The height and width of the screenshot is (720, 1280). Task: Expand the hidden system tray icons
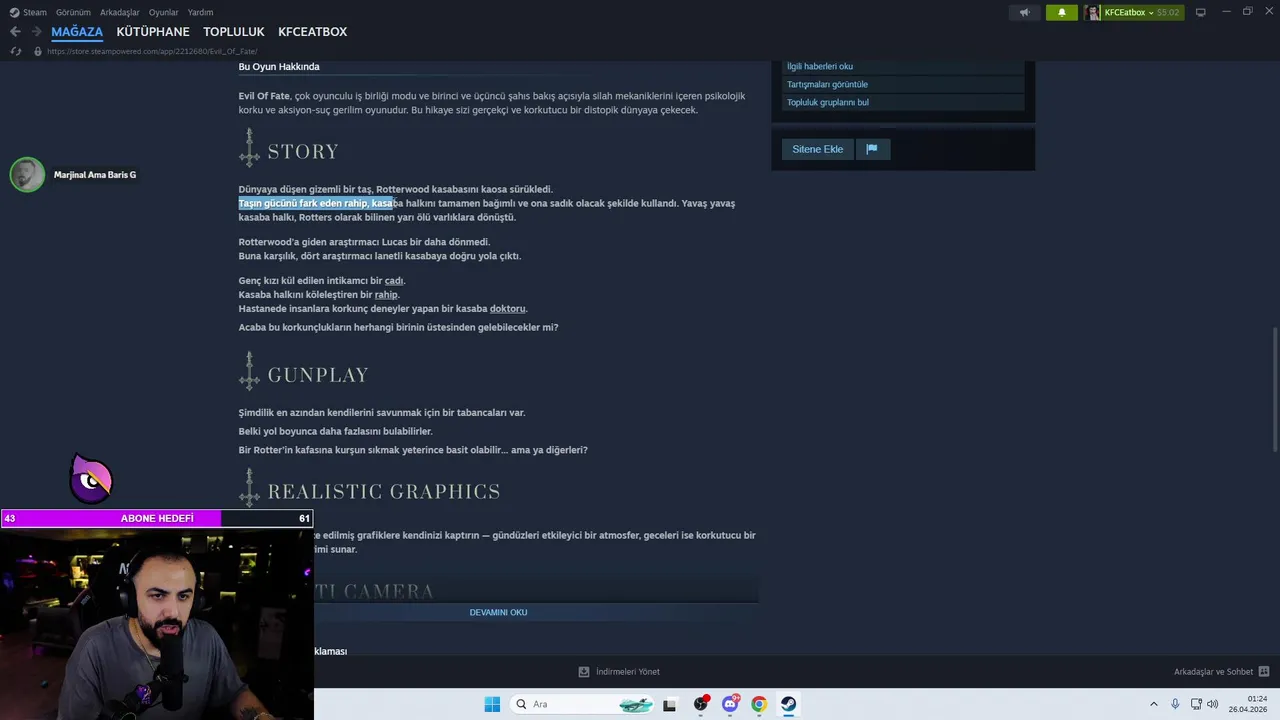pyautogui.click(x=1153, y=704)
